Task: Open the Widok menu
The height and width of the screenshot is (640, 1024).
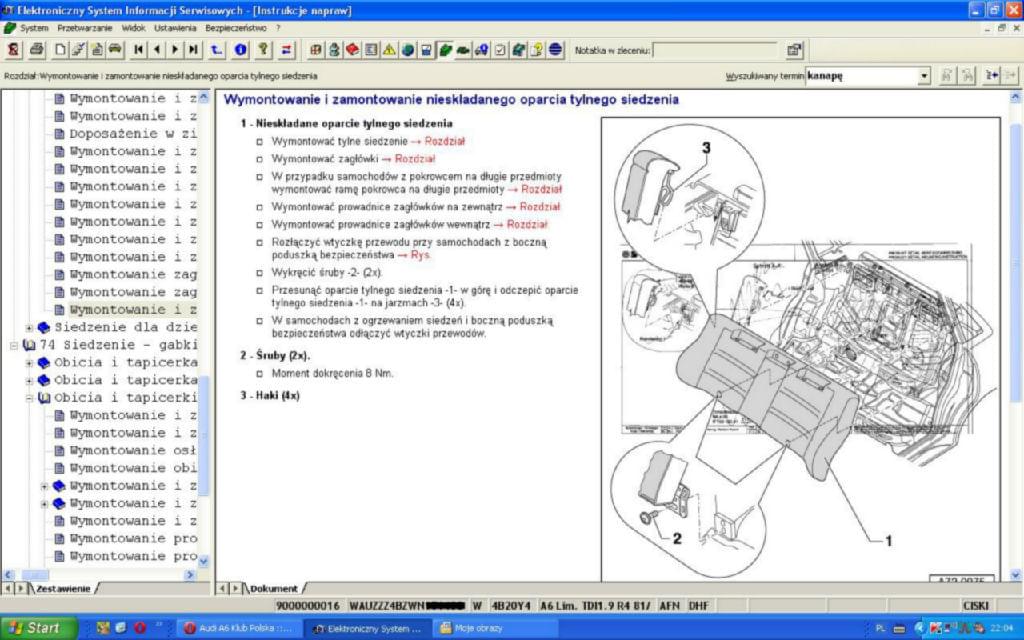Action: (x=133, y=28)
